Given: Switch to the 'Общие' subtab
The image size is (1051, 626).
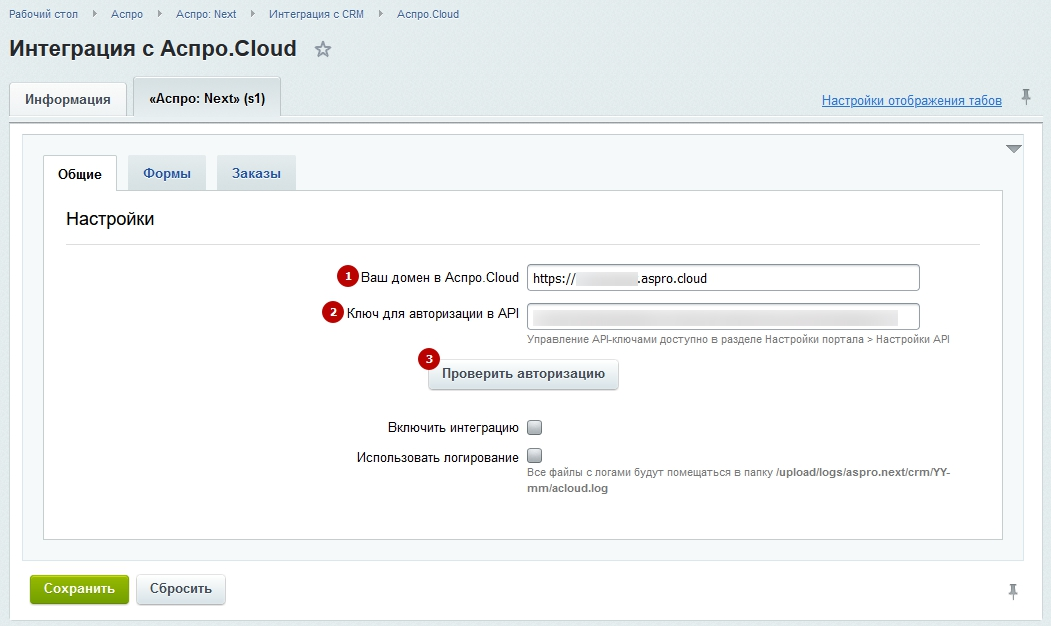Looking at the screenshot, I should click(80, 174).
